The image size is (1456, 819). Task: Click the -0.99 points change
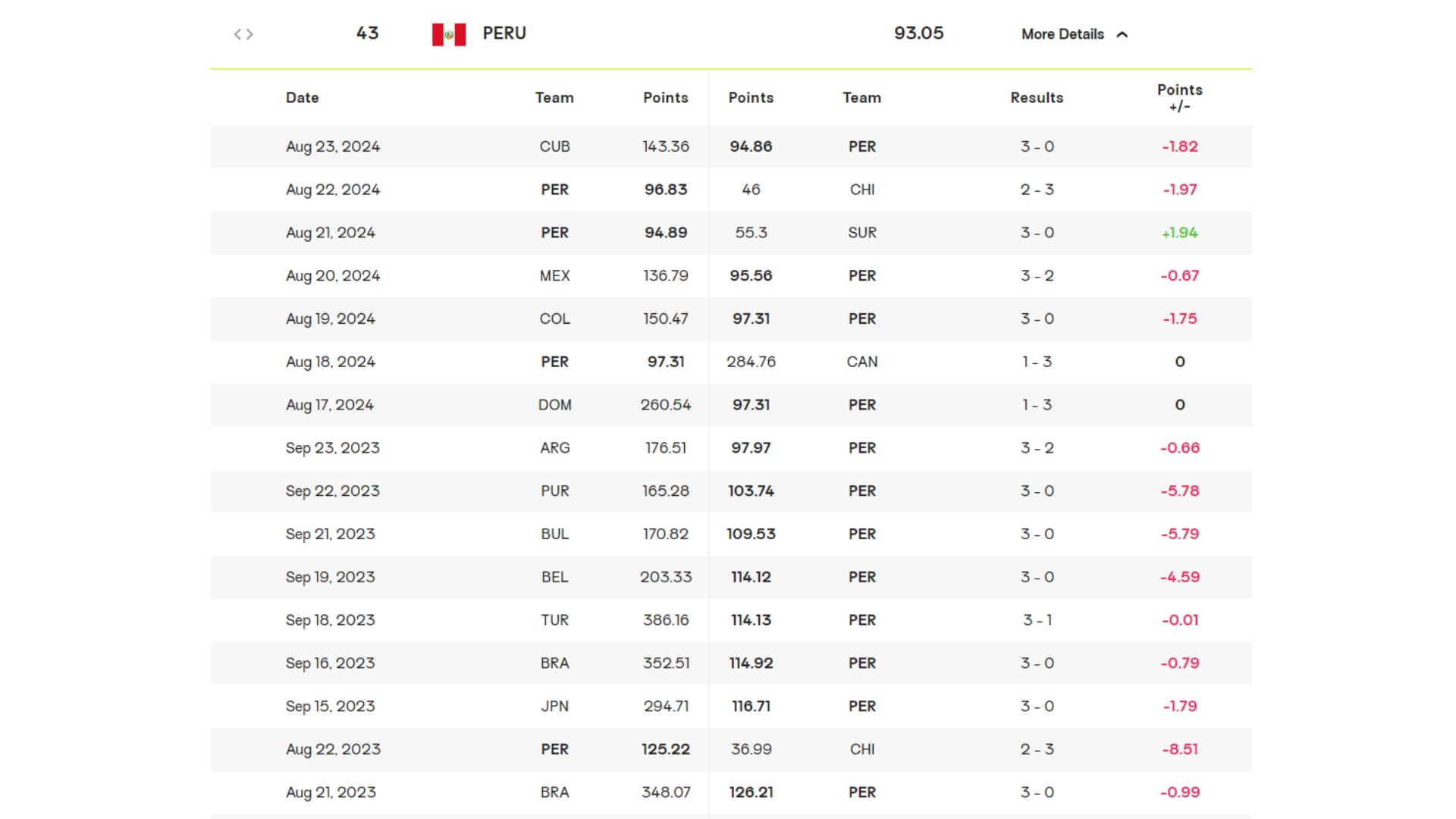[1180, 793]
